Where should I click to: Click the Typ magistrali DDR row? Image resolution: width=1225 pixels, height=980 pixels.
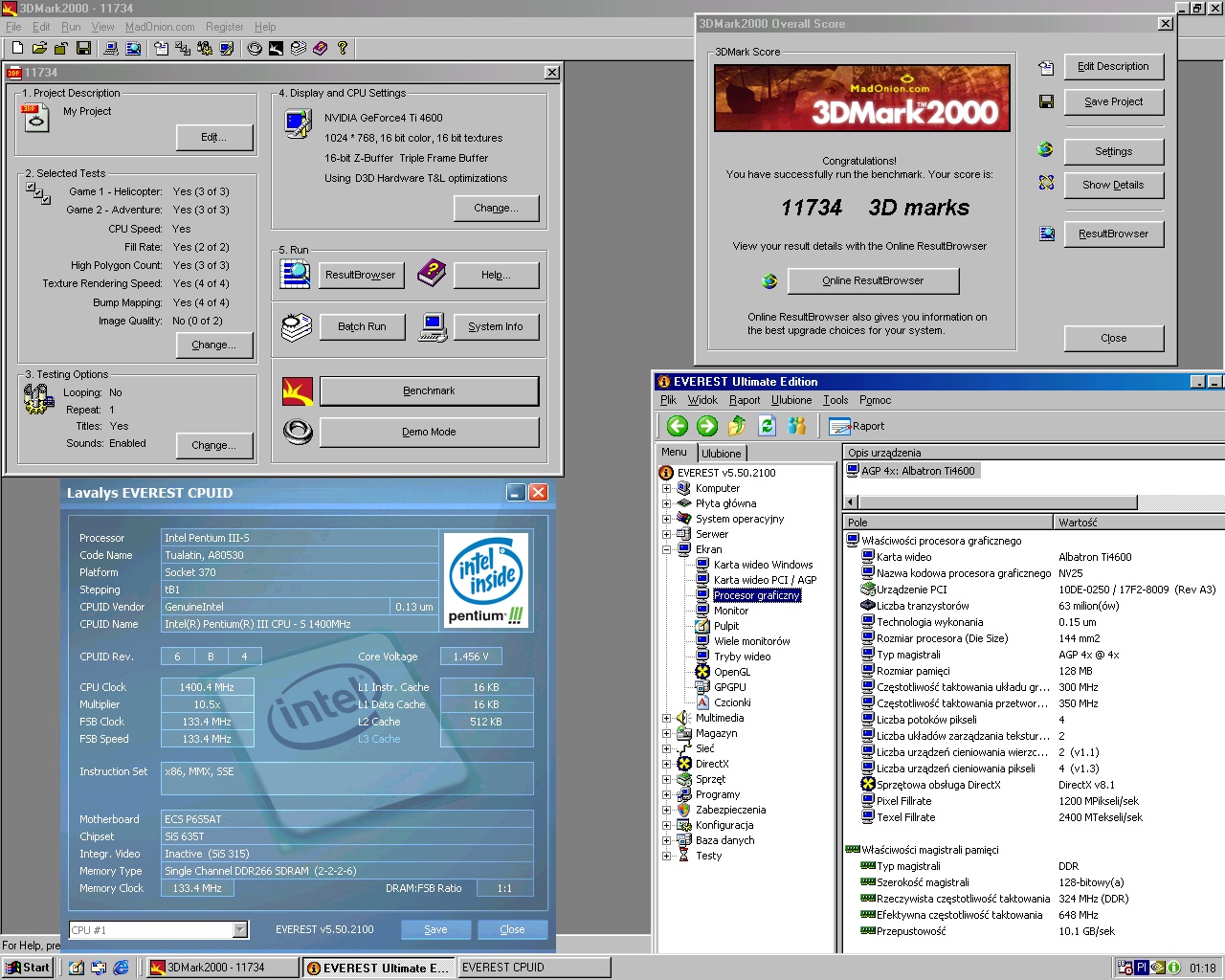coord(1034,866)
